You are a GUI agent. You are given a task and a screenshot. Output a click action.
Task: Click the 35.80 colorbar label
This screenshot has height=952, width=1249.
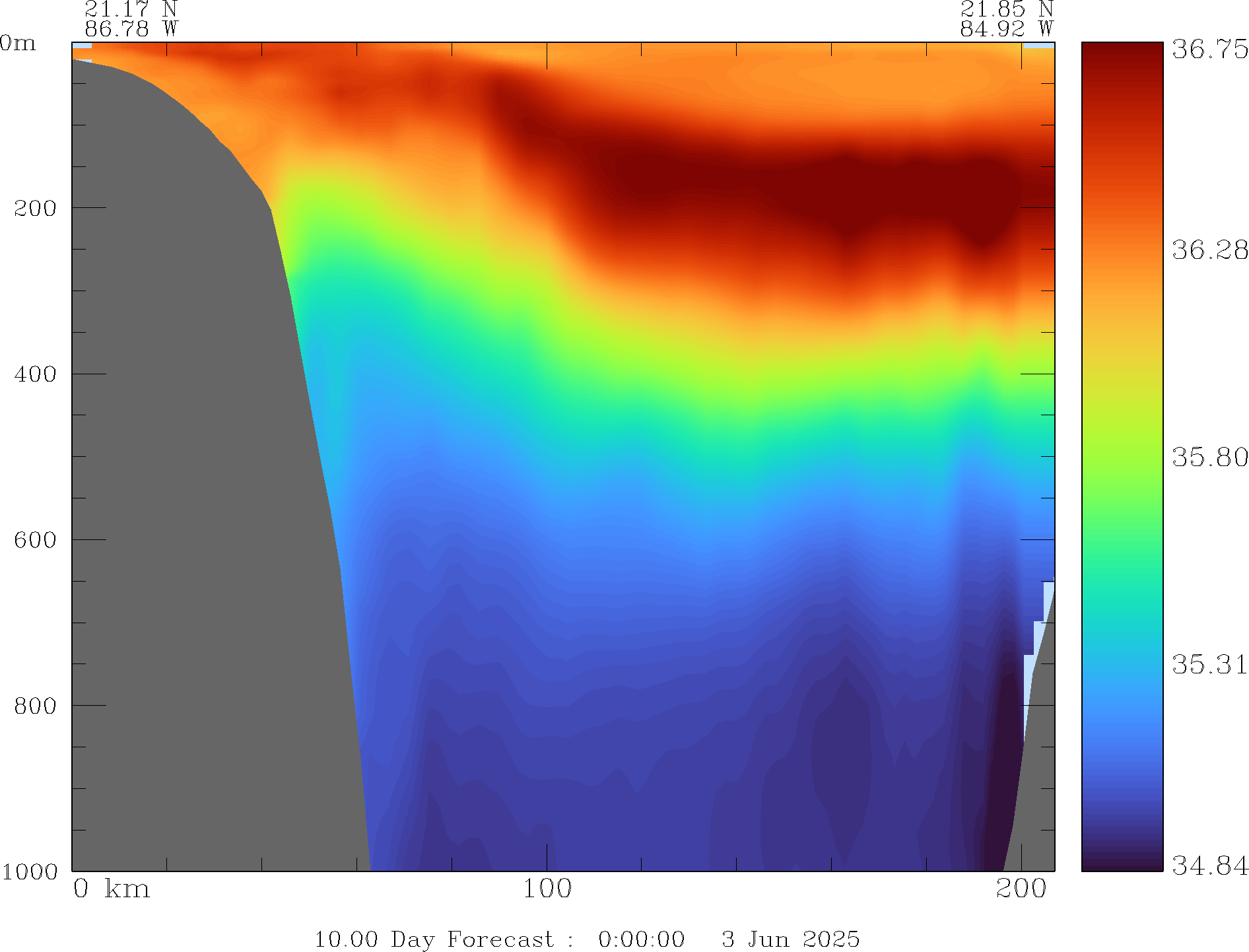[x=1209, y=457]
